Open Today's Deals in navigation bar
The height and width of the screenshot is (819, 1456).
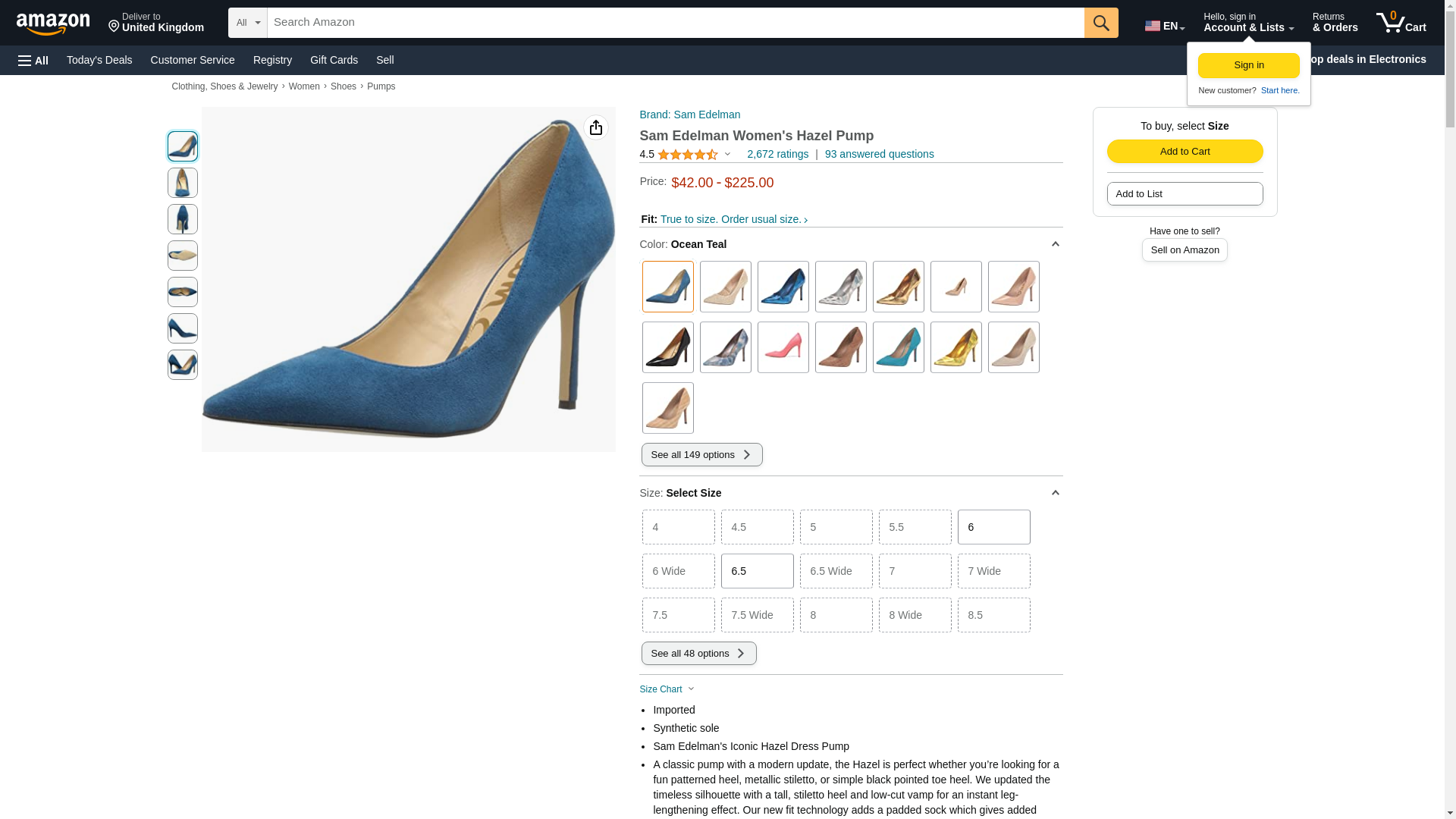click(99, 60)
